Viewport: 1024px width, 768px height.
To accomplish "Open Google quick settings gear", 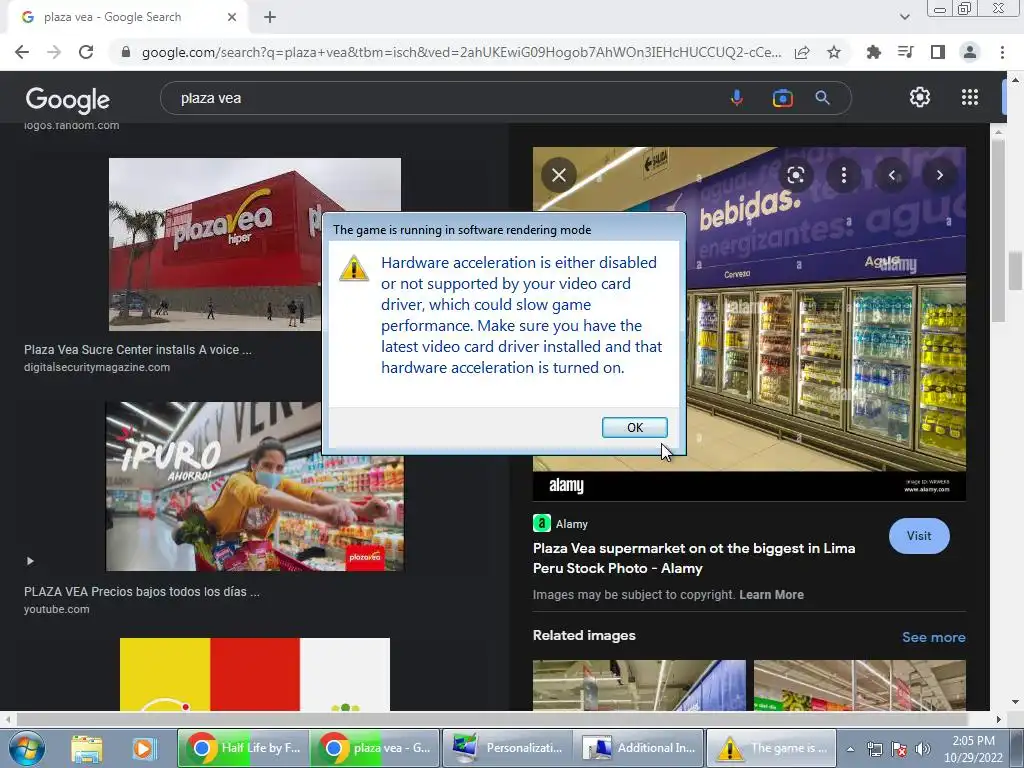I will [x=920, y=97].
